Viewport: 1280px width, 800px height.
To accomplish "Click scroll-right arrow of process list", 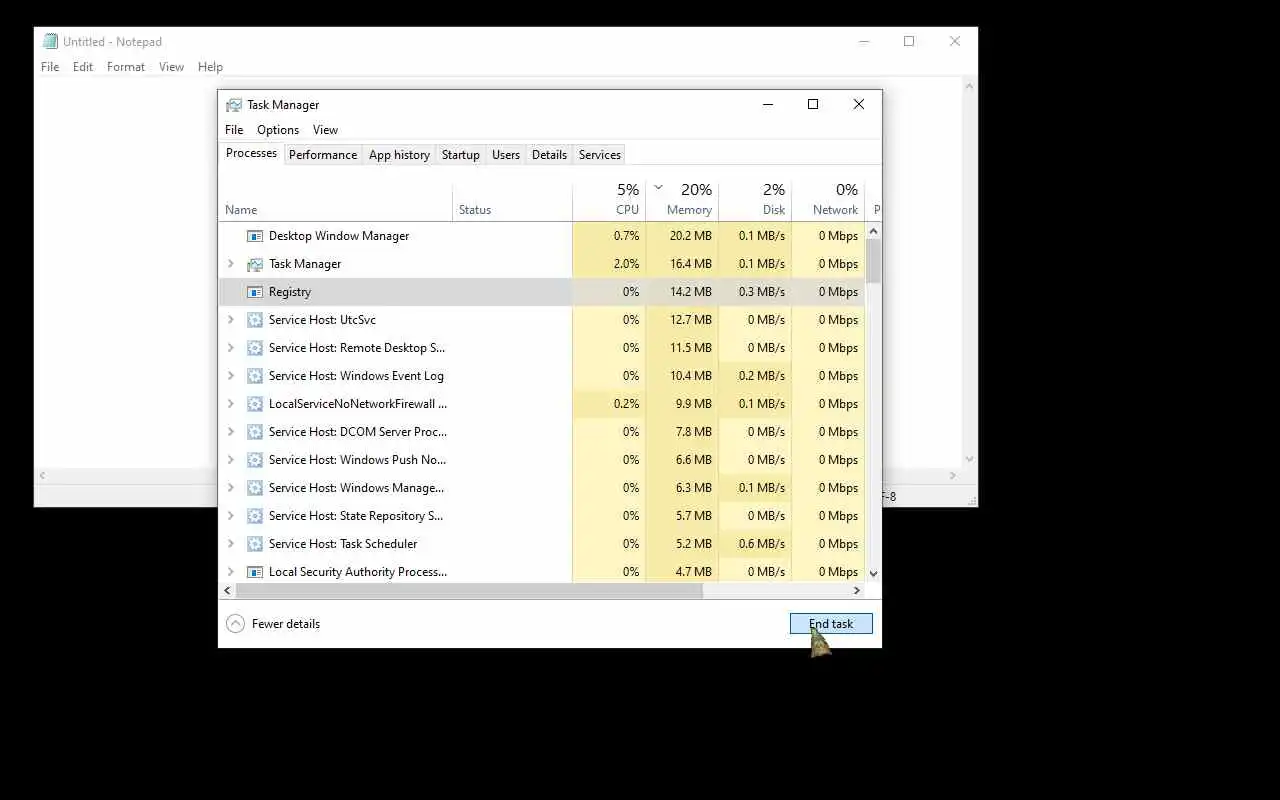I will pyautogui.click(x=857, y=591).
